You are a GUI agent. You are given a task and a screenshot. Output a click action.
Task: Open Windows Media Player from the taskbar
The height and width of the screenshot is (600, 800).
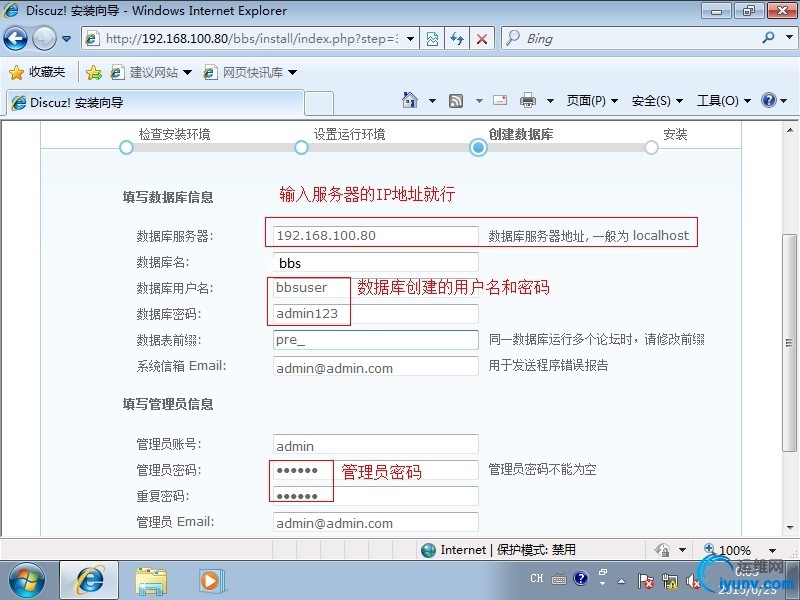tap(210, 581)
